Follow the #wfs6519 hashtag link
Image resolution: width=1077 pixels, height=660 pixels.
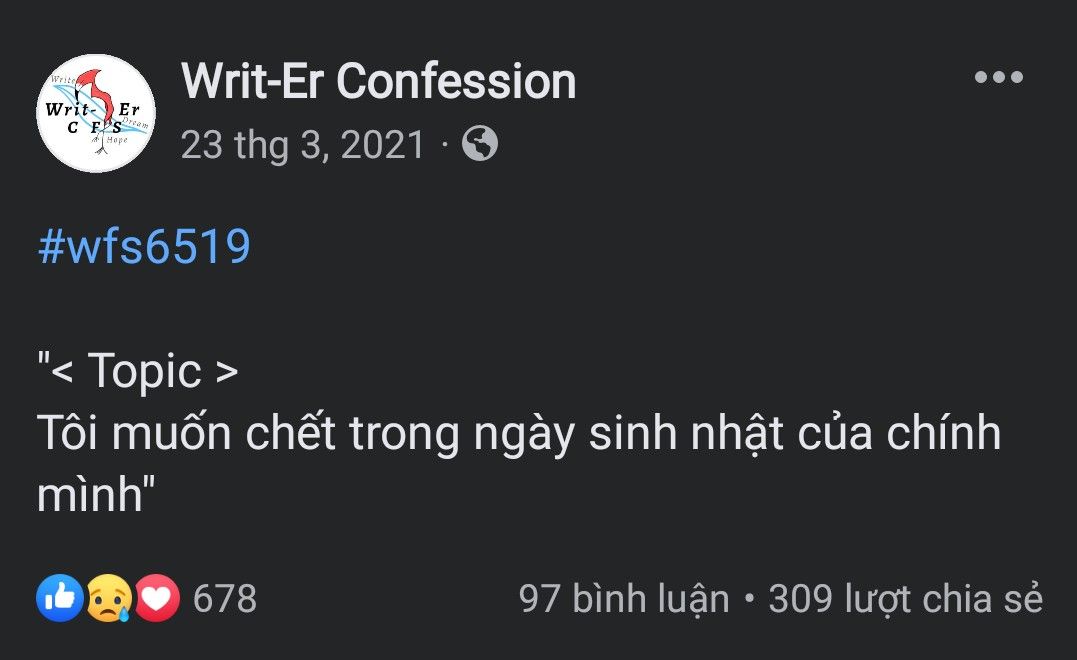(144, 246)
